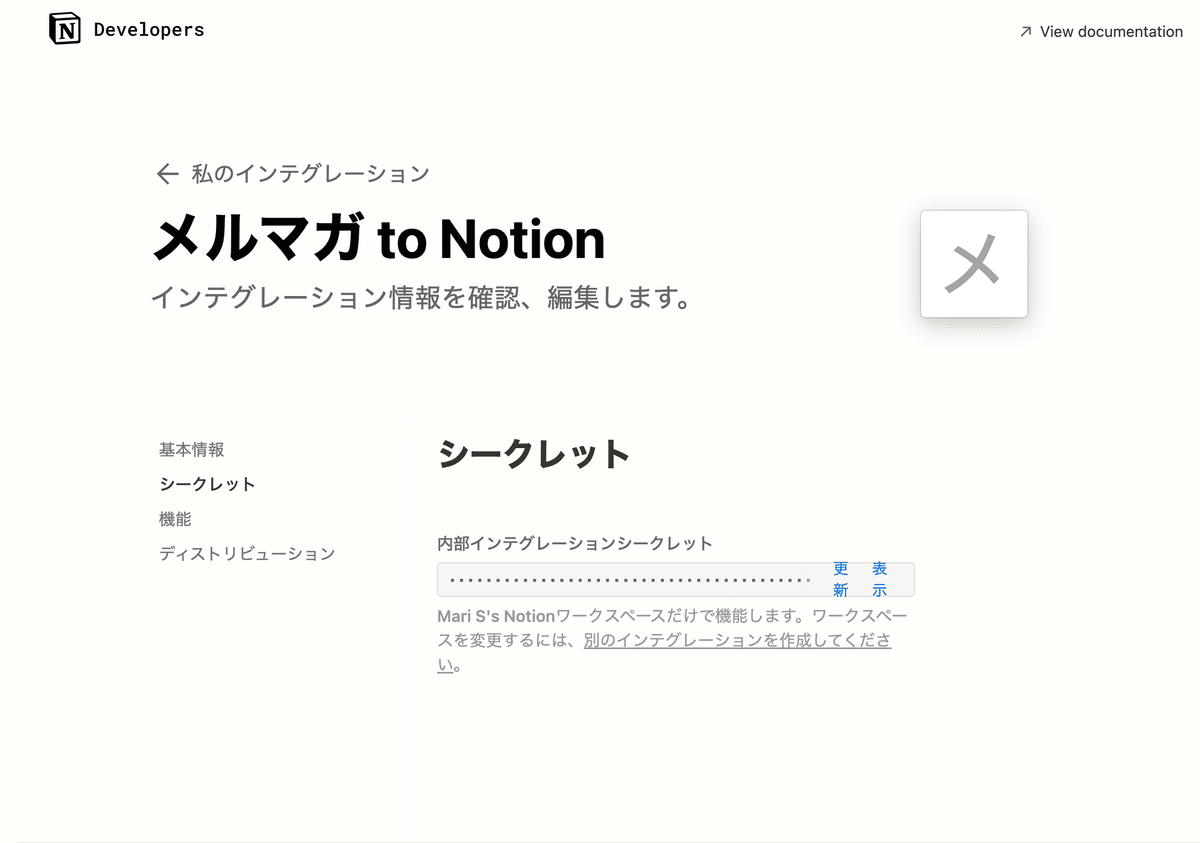Select the シークレット sidebar section

(207, 484)
